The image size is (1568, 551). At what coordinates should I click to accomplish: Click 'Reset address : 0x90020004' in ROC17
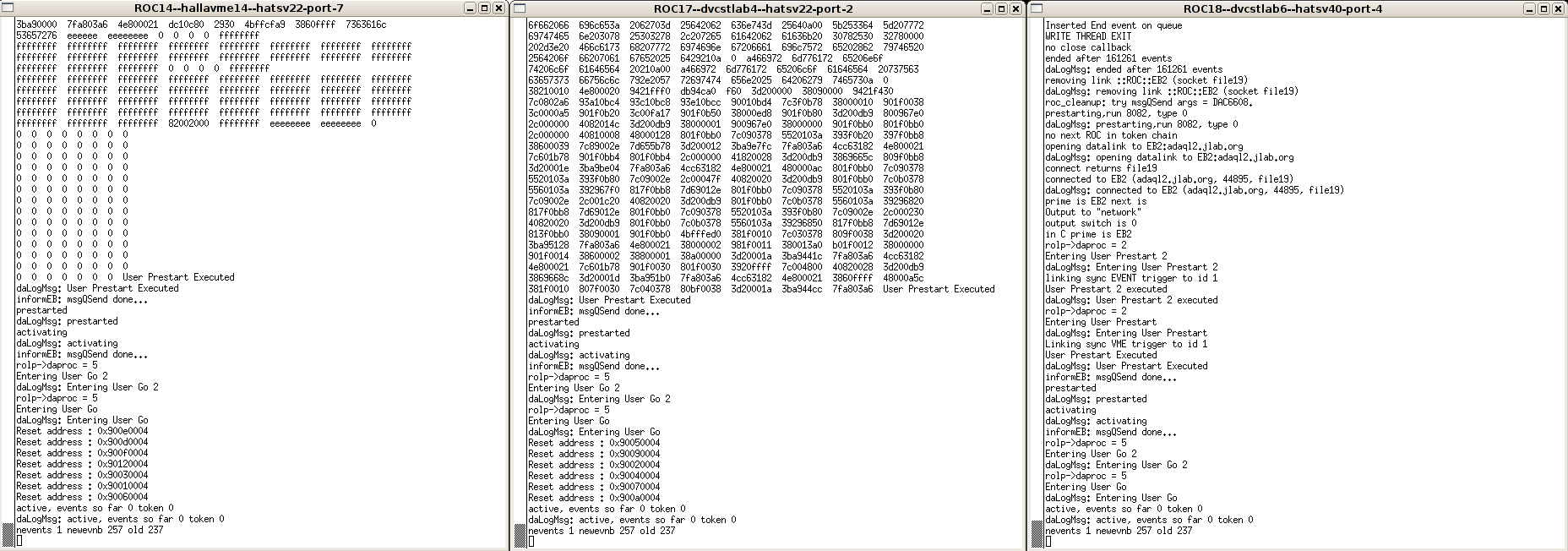pos(595,465)
